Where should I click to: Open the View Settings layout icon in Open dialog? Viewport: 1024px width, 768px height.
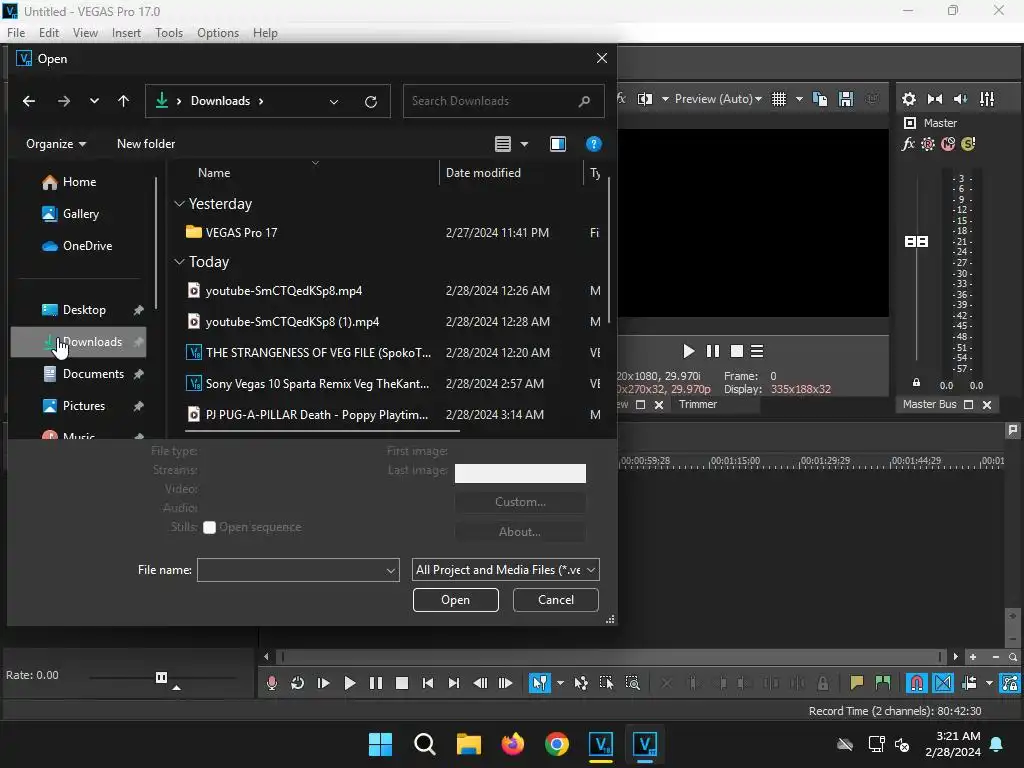click(503, 144)
